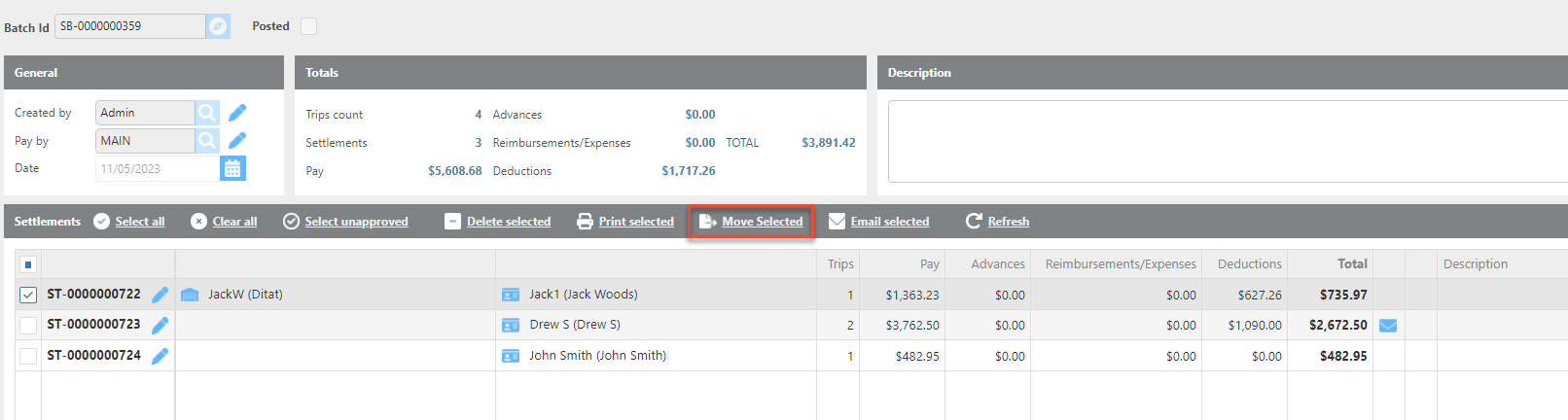Uncheck settlement ST-0000000722 checkbox
The width and height of the screenshot is (1568, 420).
point(28,295)
